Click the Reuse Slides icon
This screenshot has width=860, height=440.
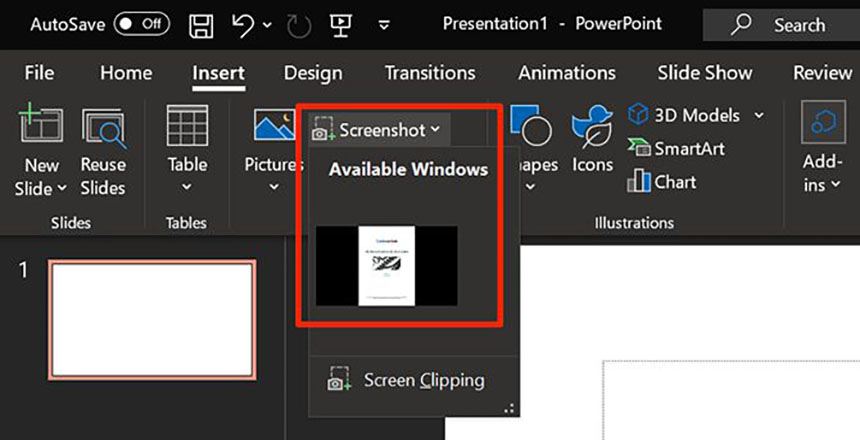coord(103,128)
